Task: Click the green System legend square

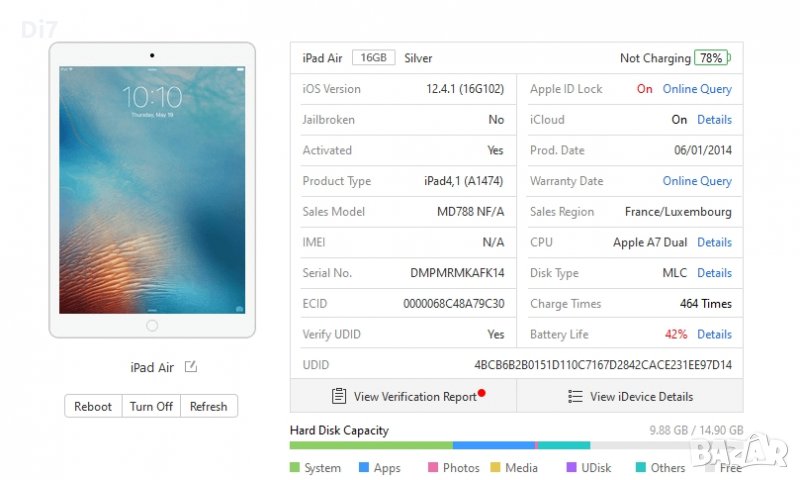Action: click(295, 467)
